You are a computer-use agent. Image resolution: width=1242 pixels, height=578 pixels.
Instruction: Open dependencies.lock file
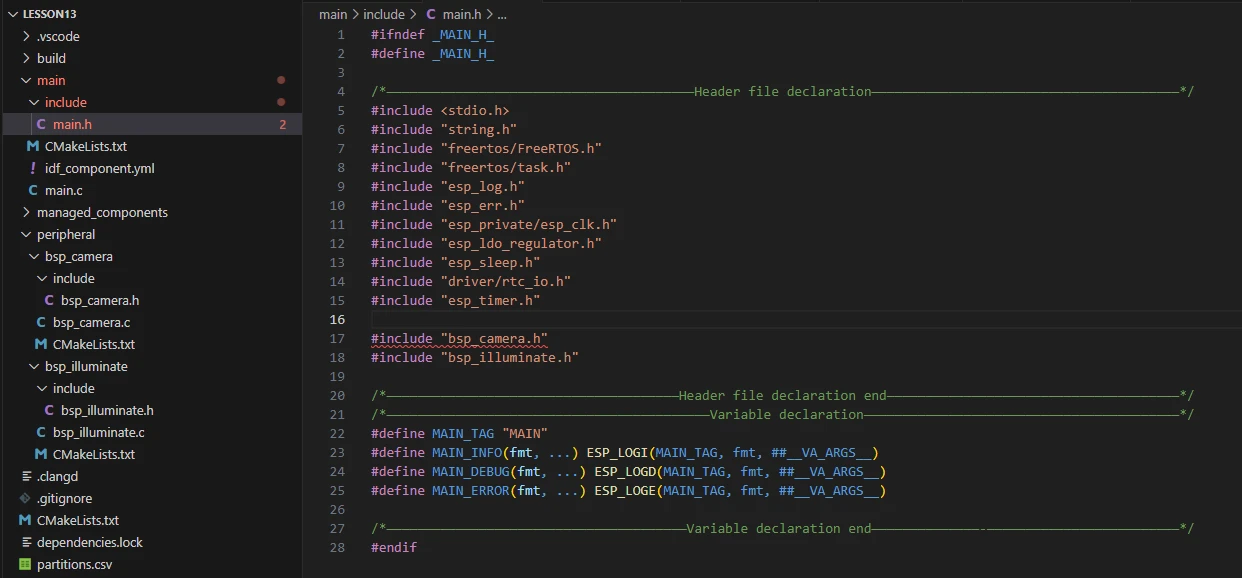89,543
